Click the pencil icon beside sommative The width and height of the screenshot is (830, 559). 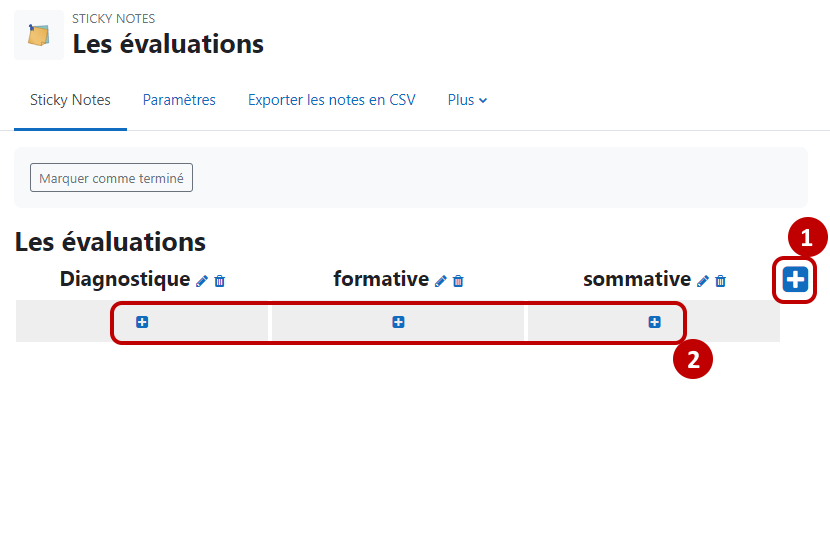point(702,281)
